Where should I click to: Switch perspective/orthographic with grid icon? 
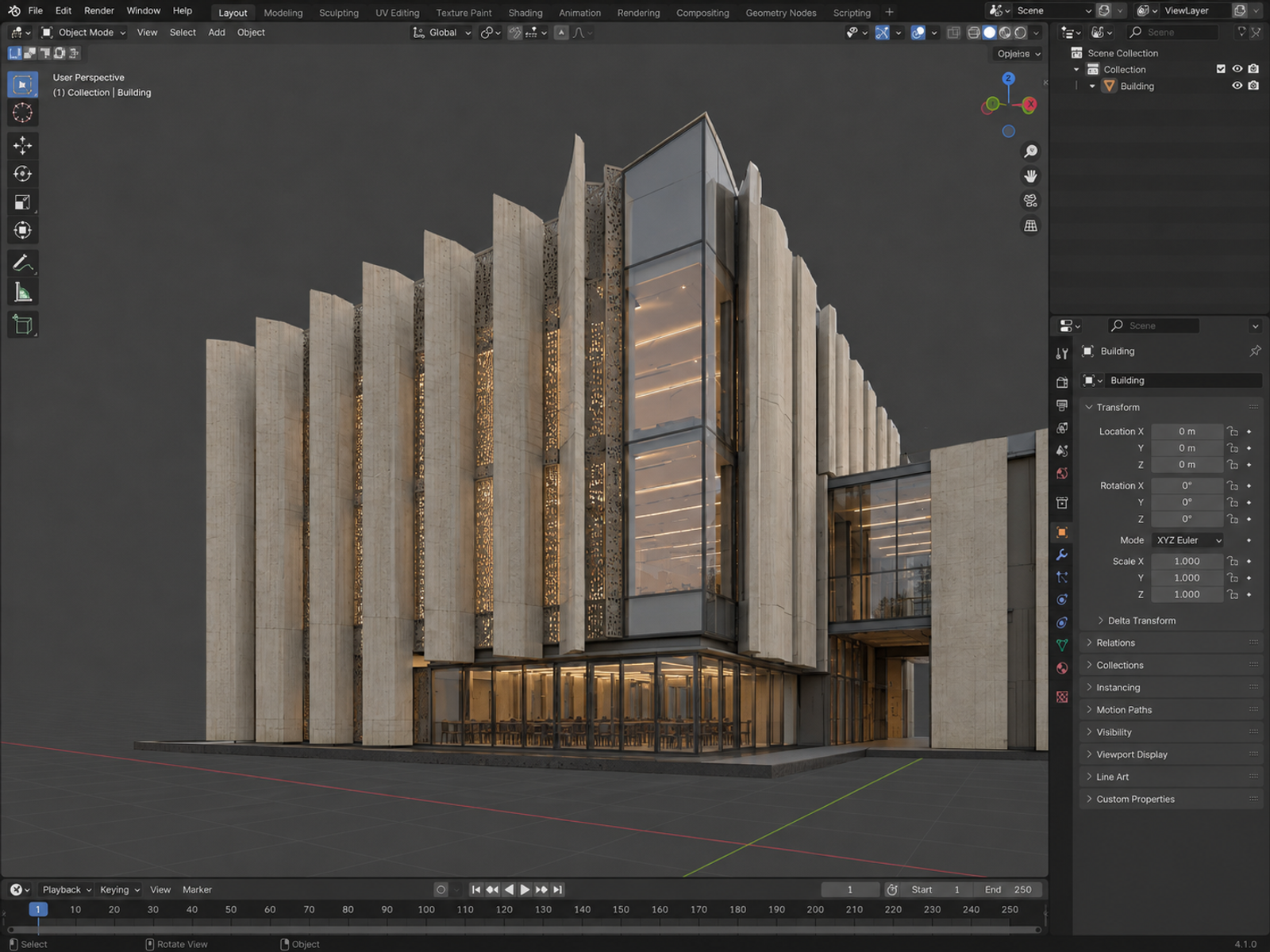click(1030, 226)
